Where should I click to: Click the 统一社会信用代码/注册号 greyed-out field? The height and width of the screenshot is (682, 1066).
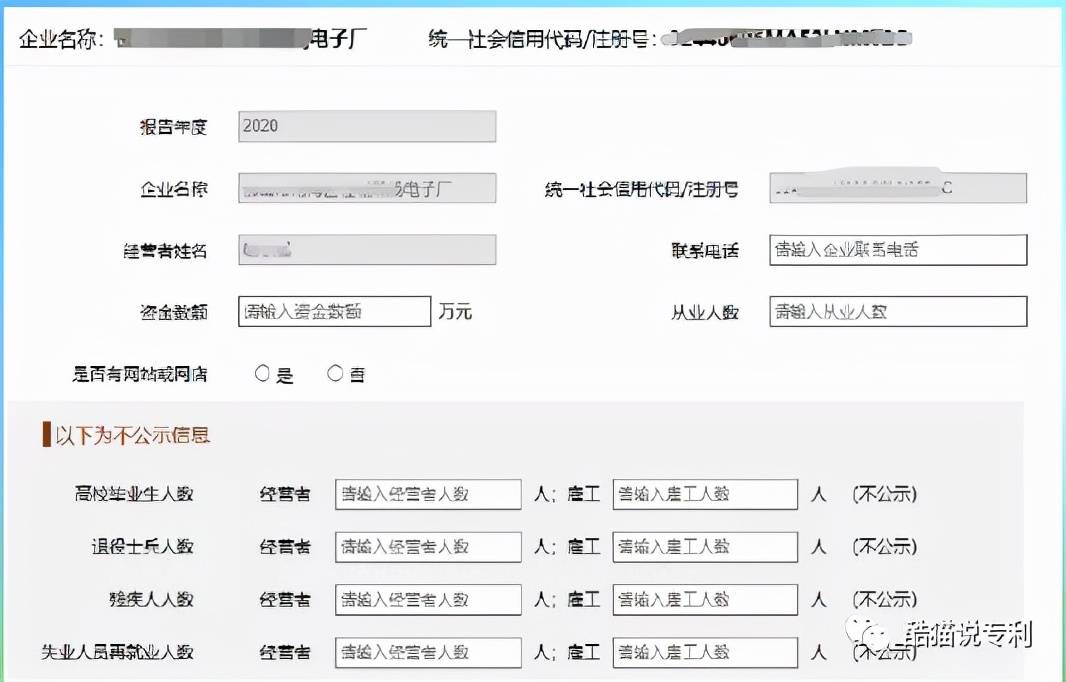tap(897, 188)
